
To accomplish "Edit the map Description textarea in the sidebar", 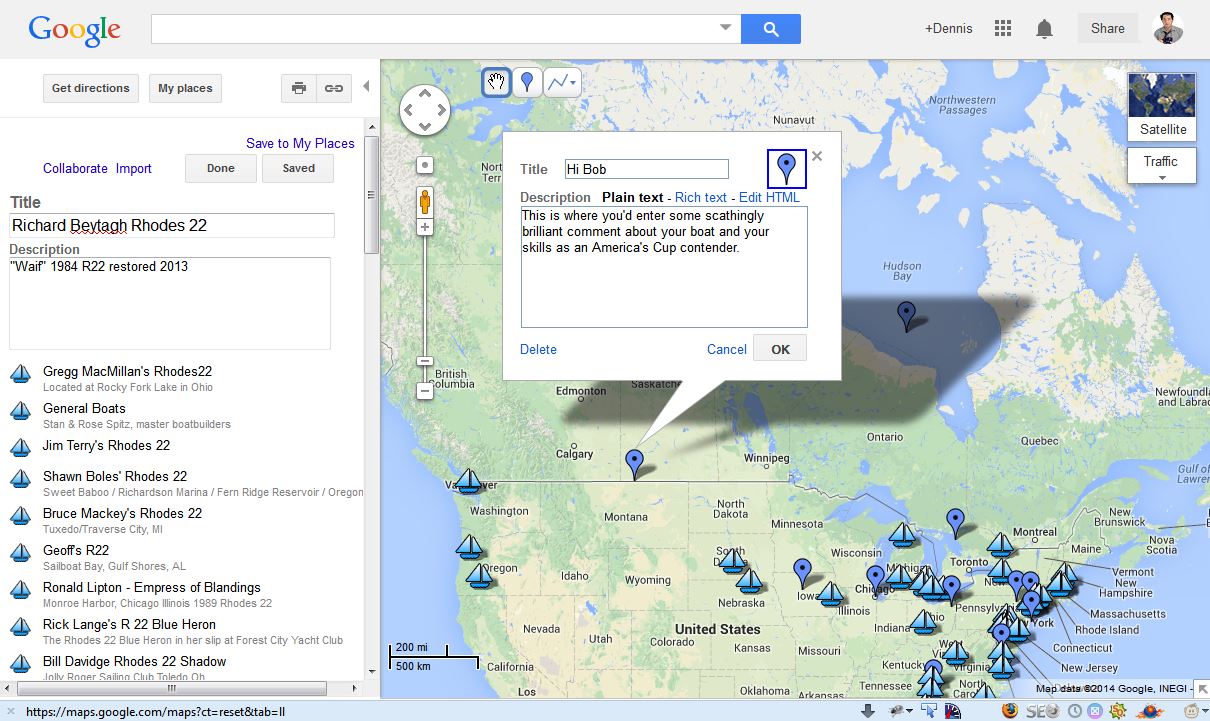I will (x=170, y=303).
